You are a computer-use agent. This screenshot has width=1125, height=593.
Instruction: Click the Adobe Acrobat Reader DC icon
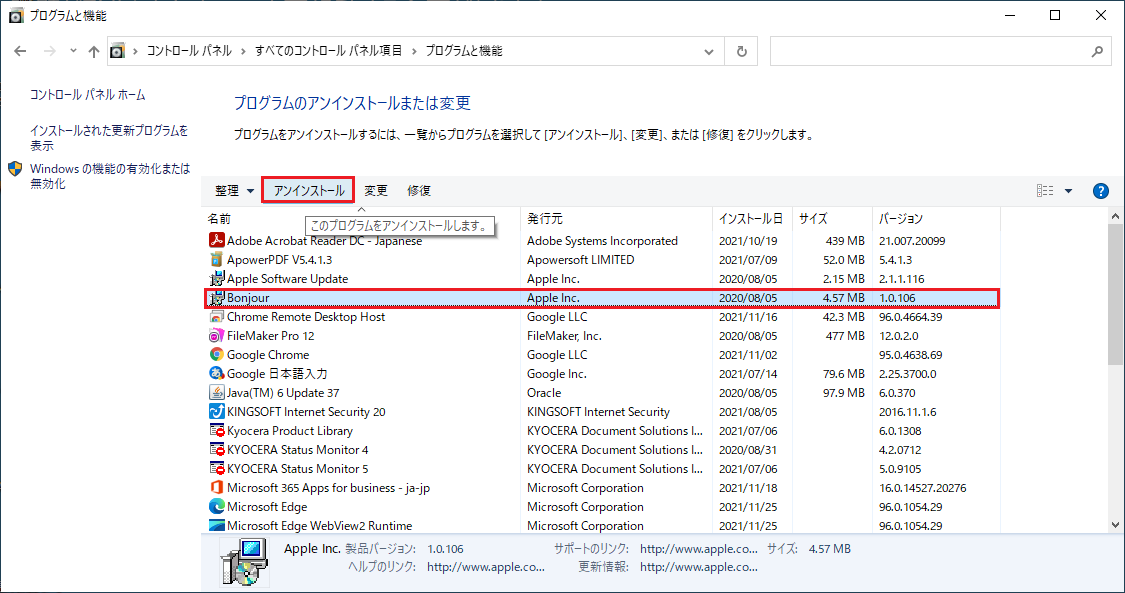[x=216, y=241]
